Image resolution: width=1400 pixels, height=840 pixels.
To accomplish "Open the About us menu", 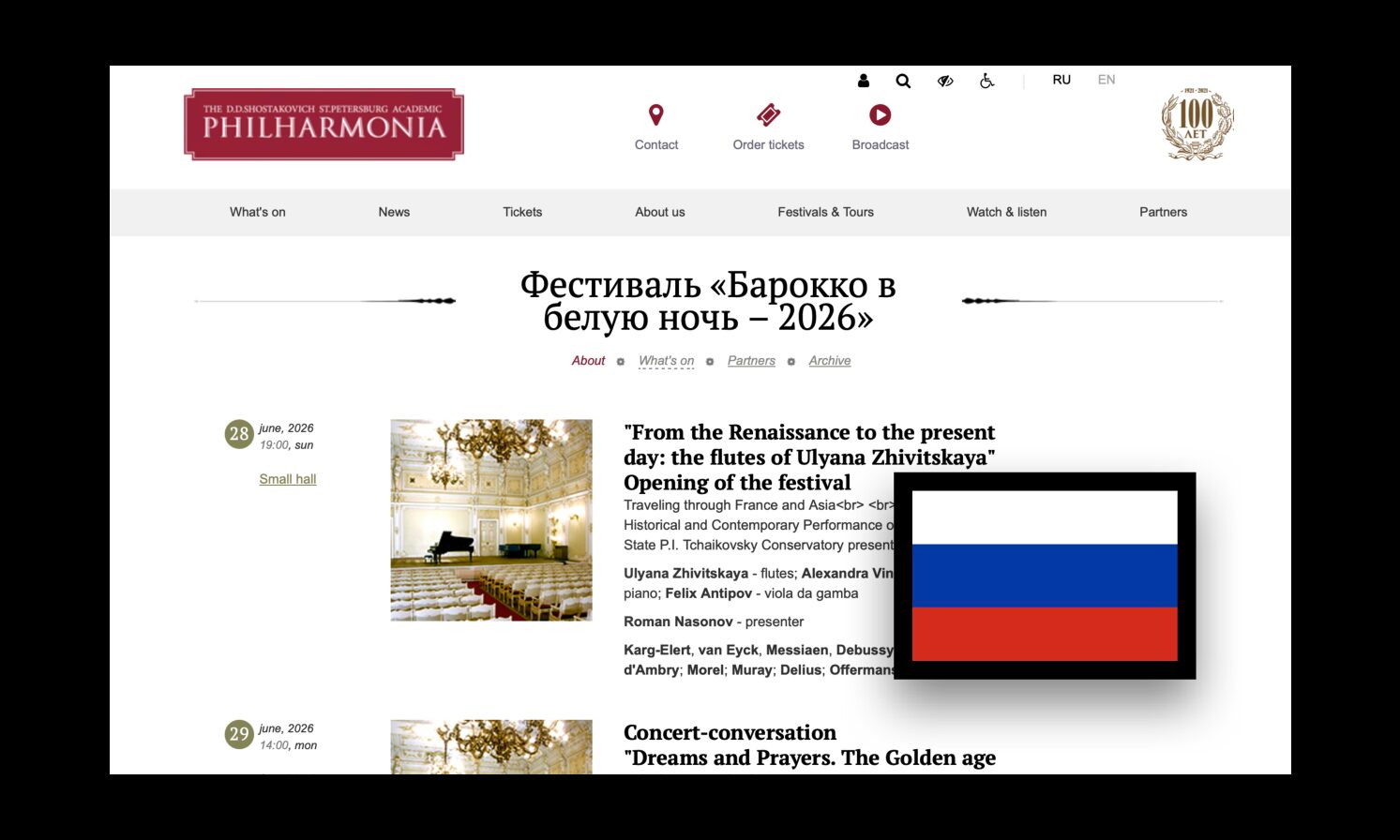I will coord(660,212).
